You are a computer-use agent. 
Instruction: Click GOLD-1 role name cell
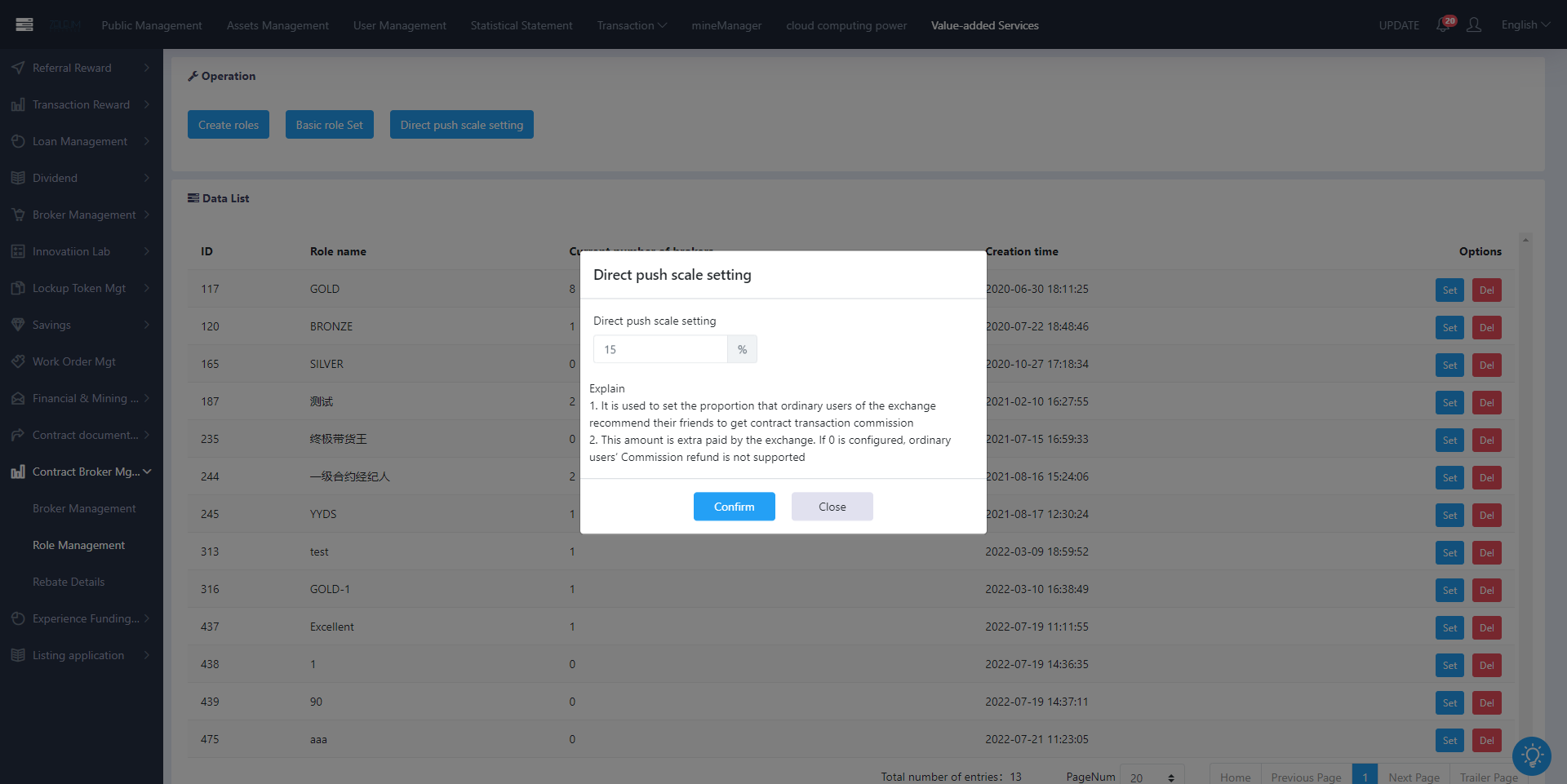tap(330, 589)
